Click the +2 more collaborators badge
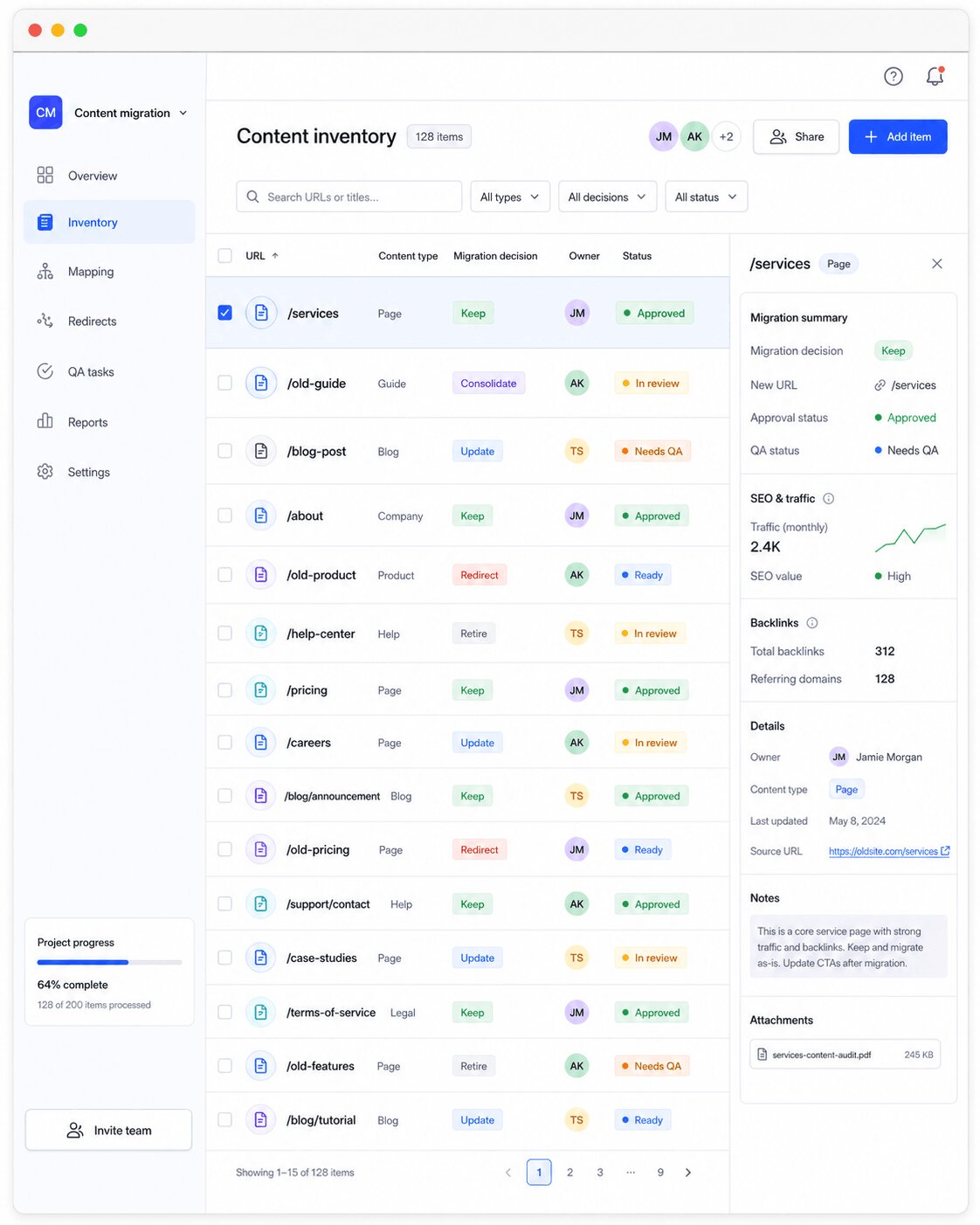This screenshot has width=980, height=1225. point(726,136)
